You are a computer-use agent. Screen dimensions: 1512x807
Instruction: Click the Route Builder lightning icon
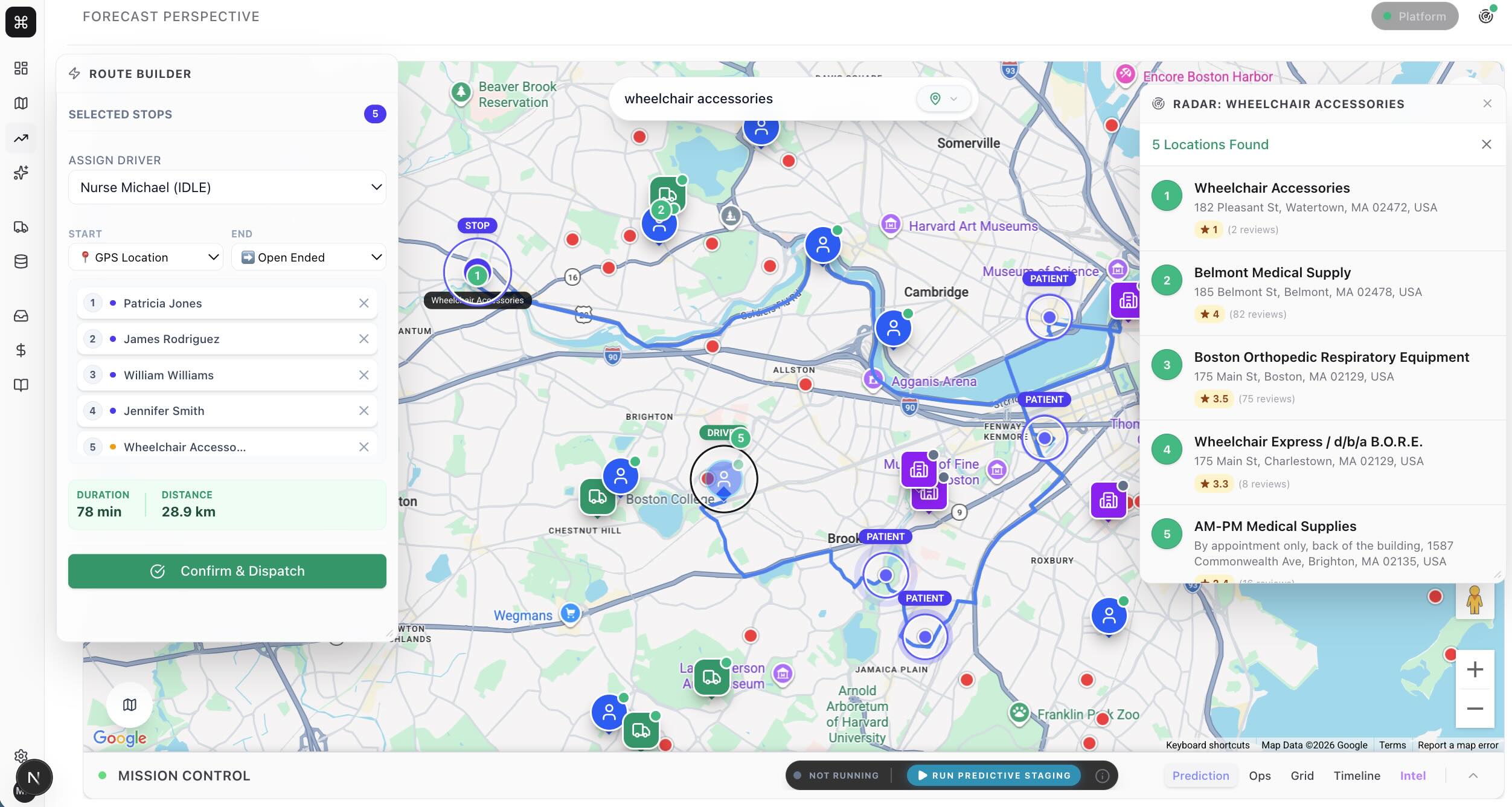(74, 74)
